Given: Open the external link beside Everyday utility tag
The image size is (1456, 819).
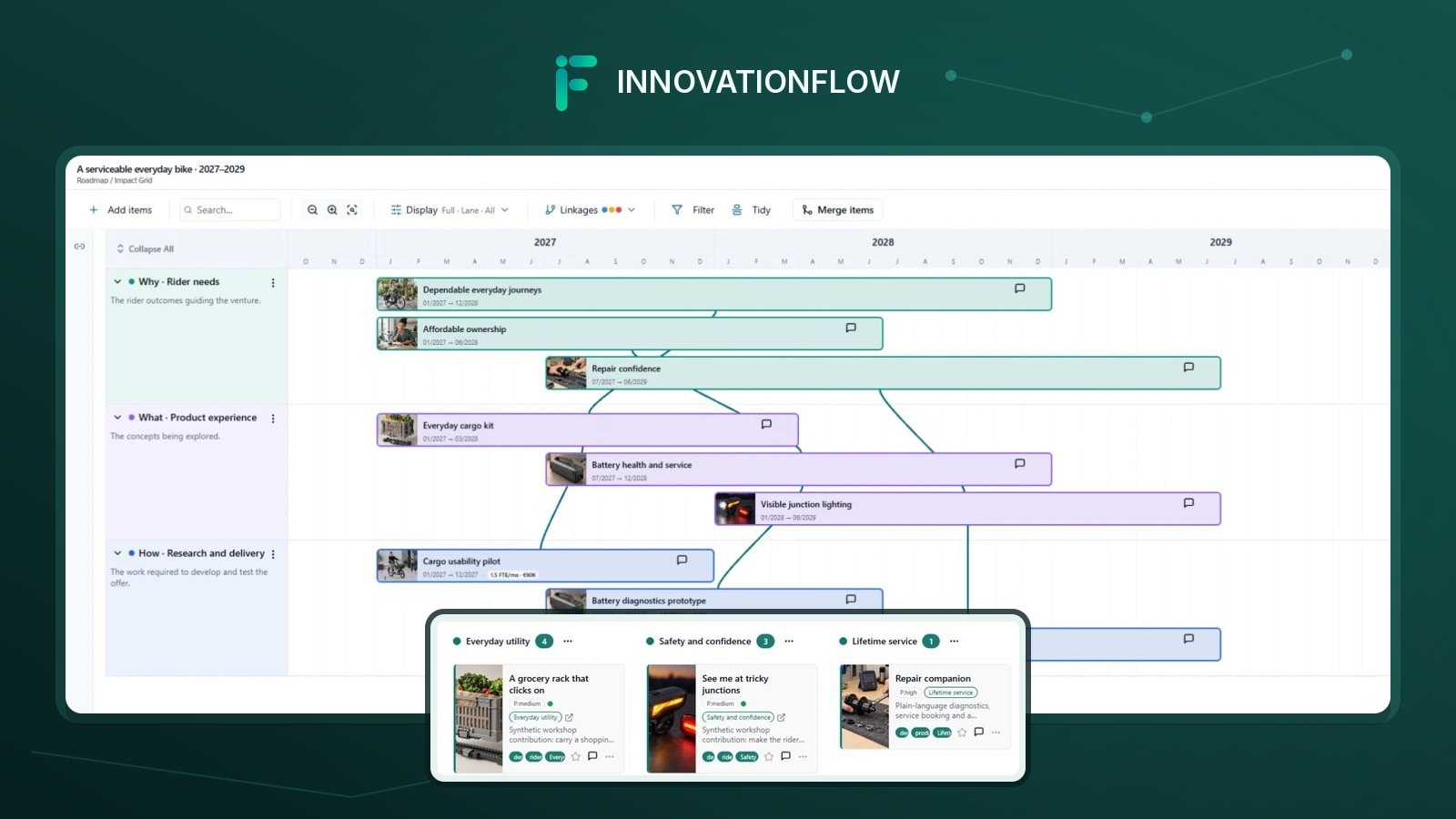Looking at the screenshot, I should tap(570, 717).
